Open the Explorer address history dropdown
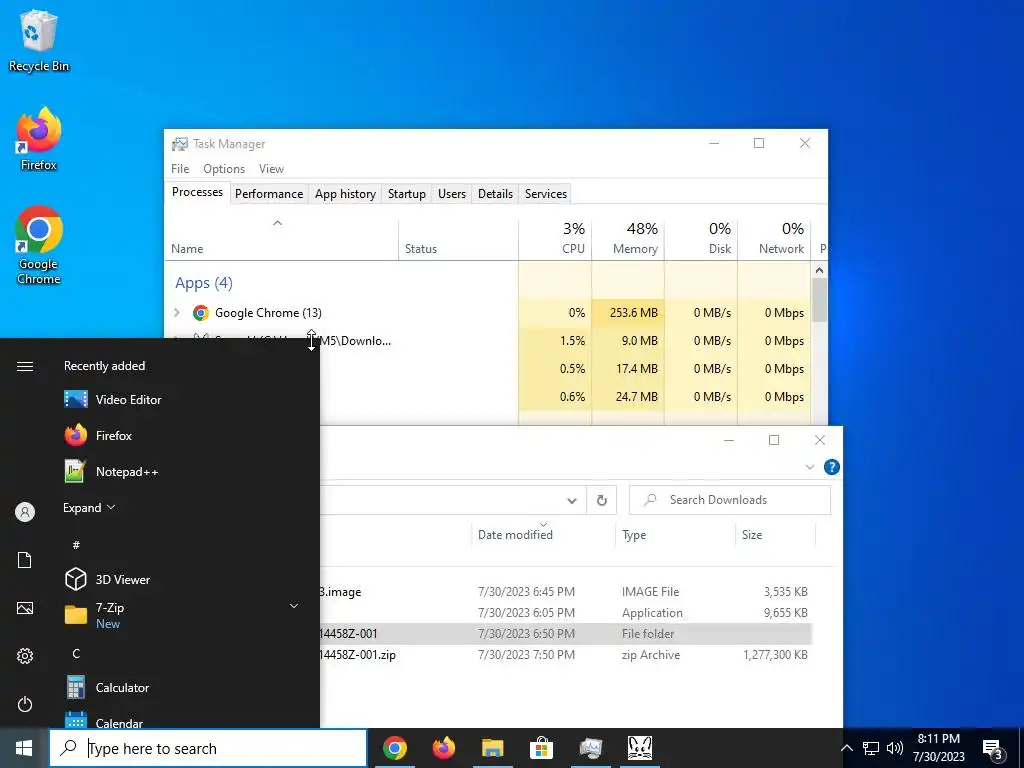 571,501
